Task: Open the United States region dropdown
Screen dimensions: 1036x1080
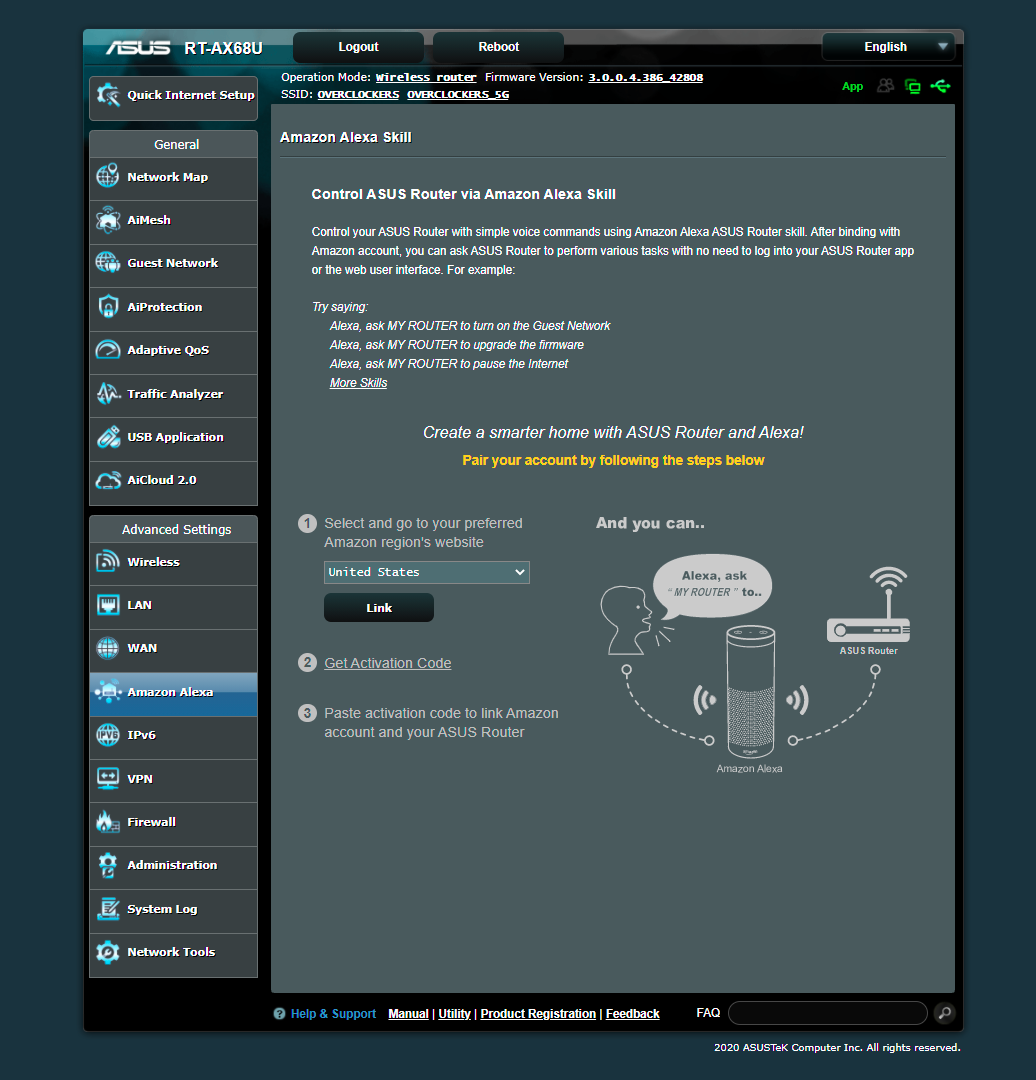Action: [426, 572]
